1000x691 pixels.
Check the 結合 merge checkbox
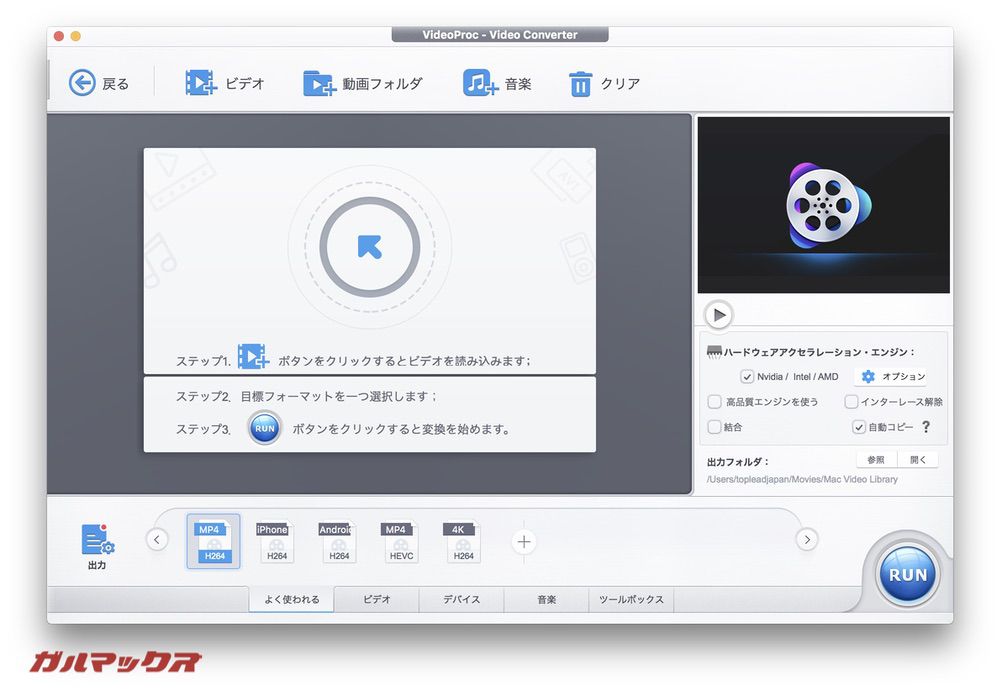pyautogui.click(x=715, y=427)
